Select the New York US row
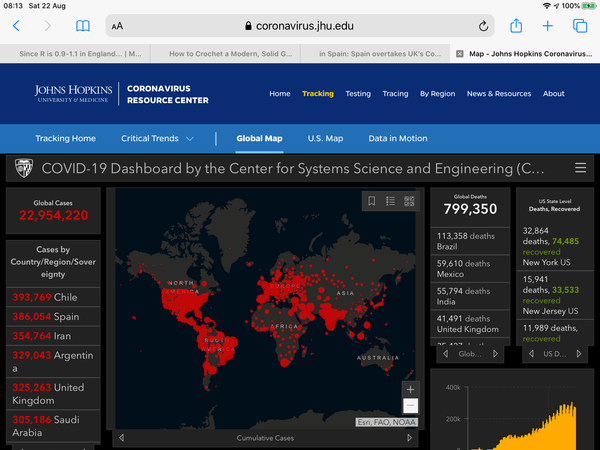 (555, 246)
